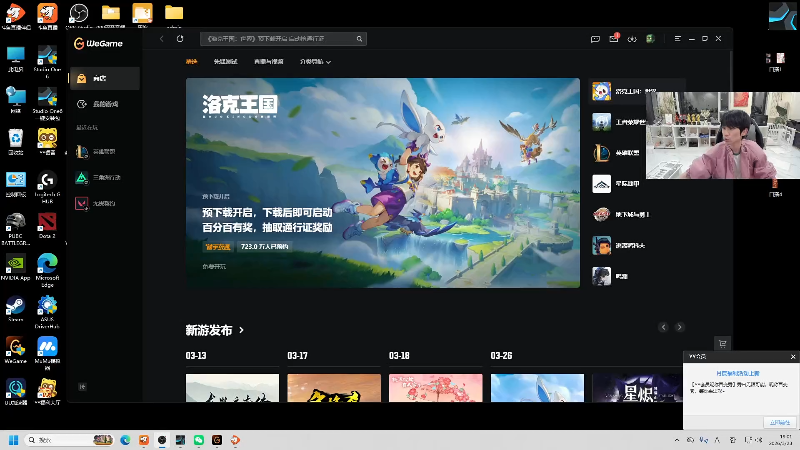Collapse the left sidebar using the bottom toggle
Screen dimensions: 800x450
pos(82,387)
